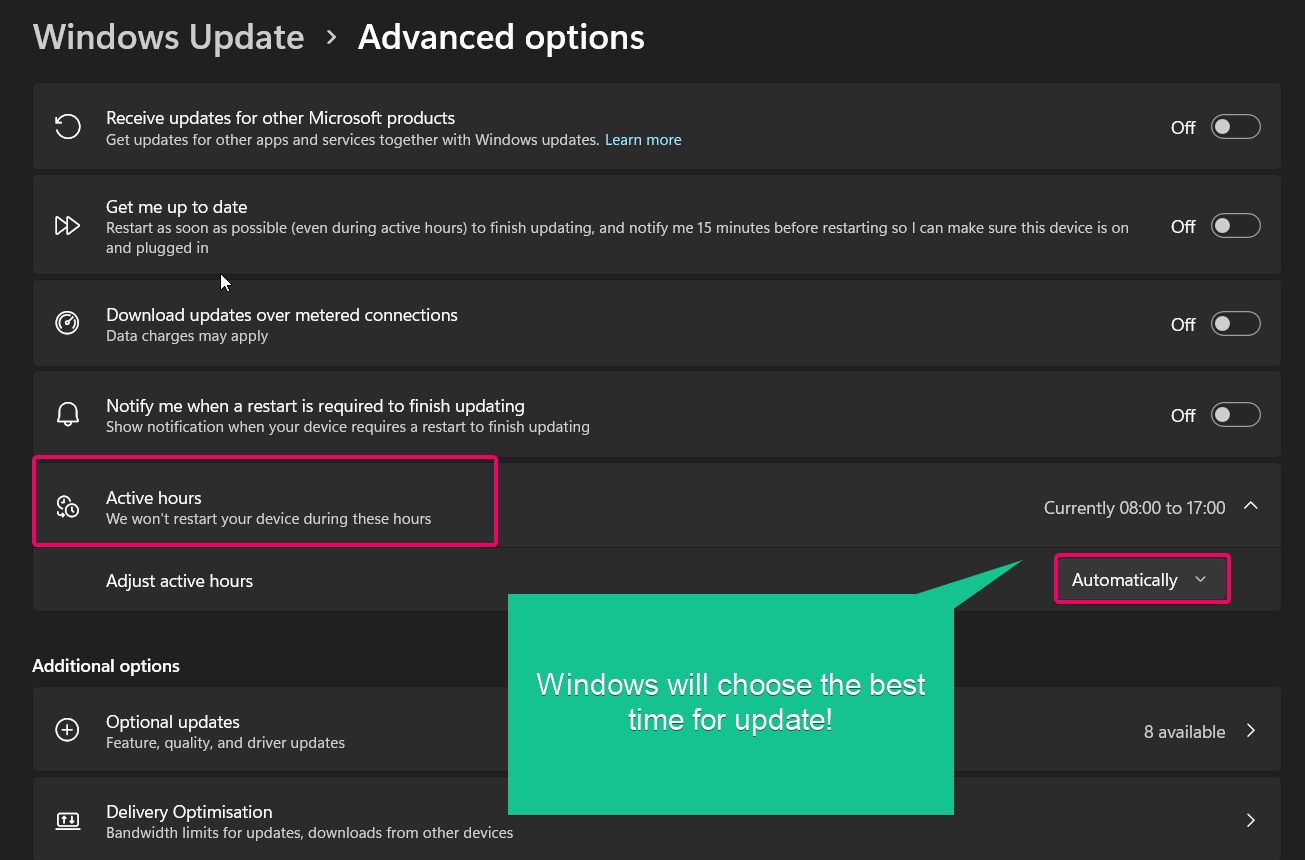The height and width of the screenshot is (860, 1305).
Task: Toggle Receive updates for other Microsoft products
Action: pos(1235,127)
